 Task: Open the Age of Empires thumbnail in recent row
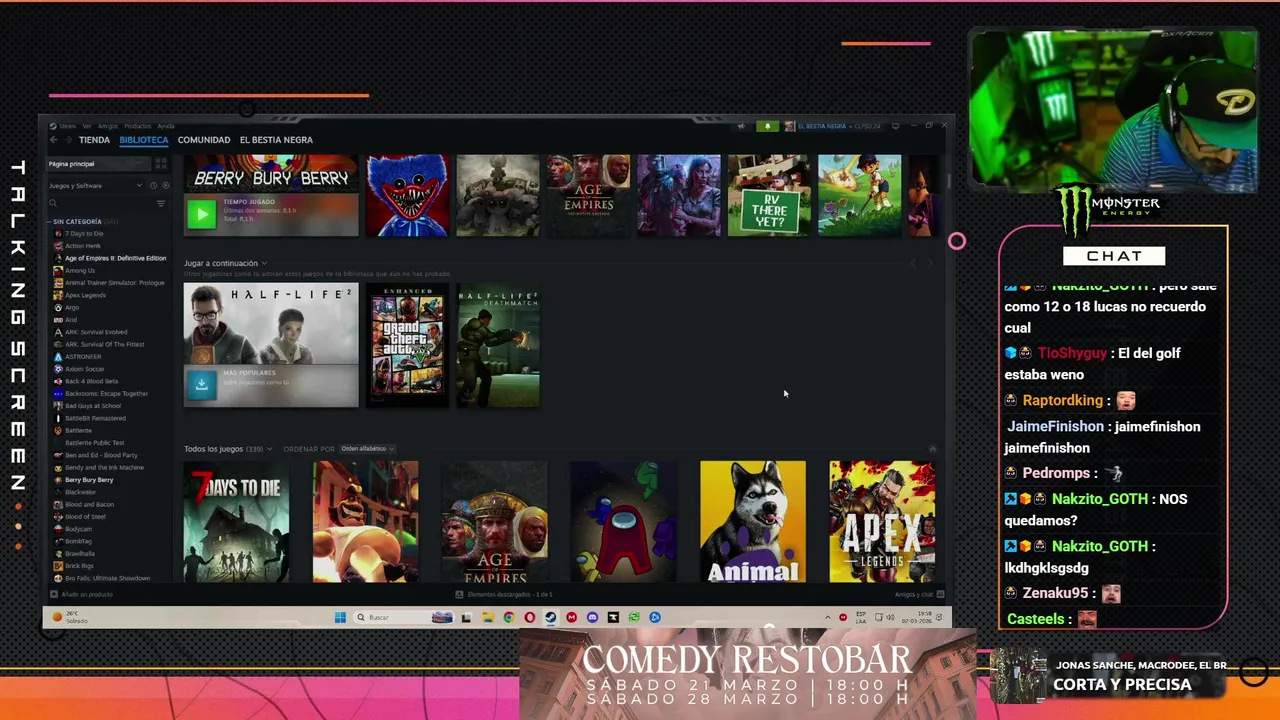[588, 195]
